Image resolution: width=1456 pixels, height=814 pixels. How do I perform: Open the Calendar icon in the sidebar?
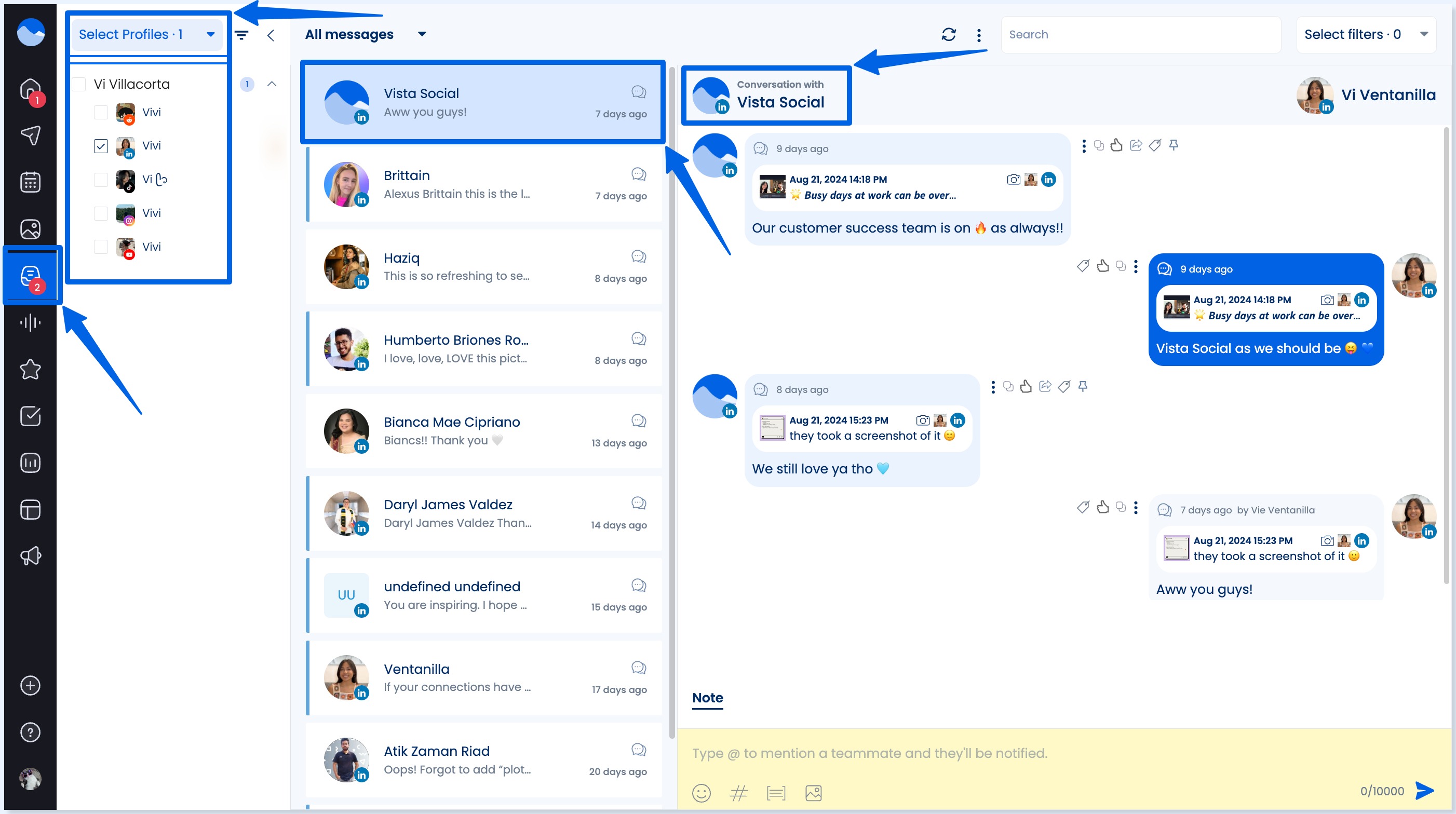31,181
